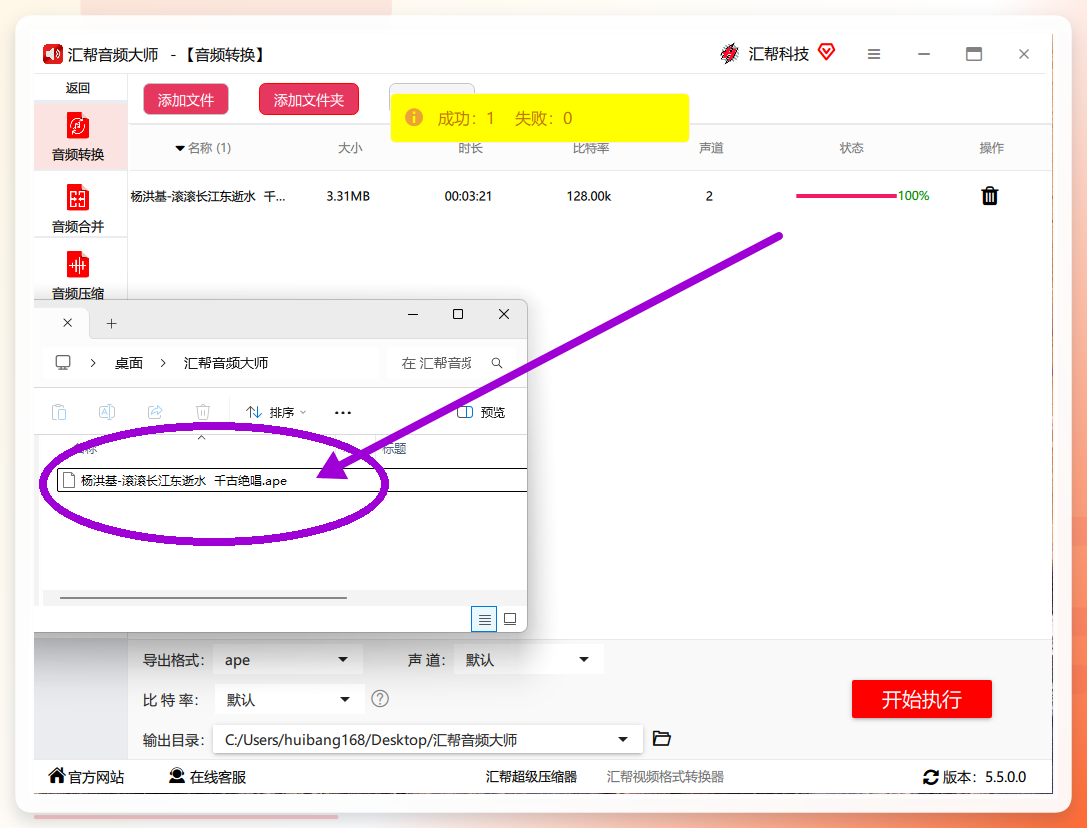Open the 官方网站 link
Screen dimensions: 1087x828
[x=86, y=777]
